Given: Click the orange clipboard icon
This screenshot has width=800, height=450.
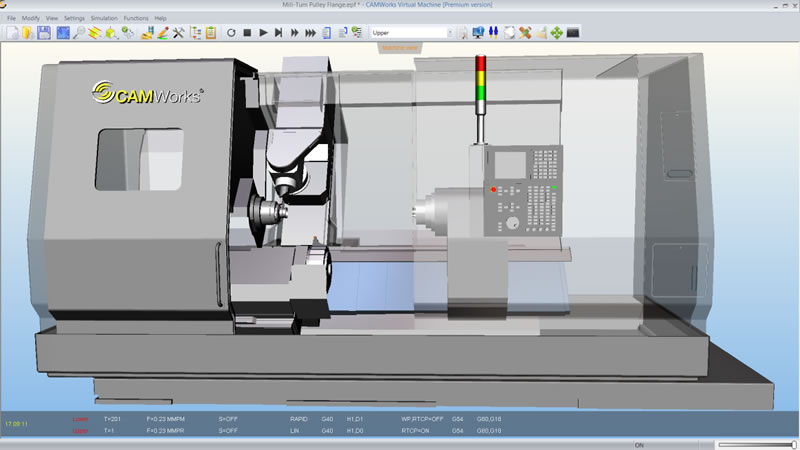Looking at the screenshot, I should point(211,33).
